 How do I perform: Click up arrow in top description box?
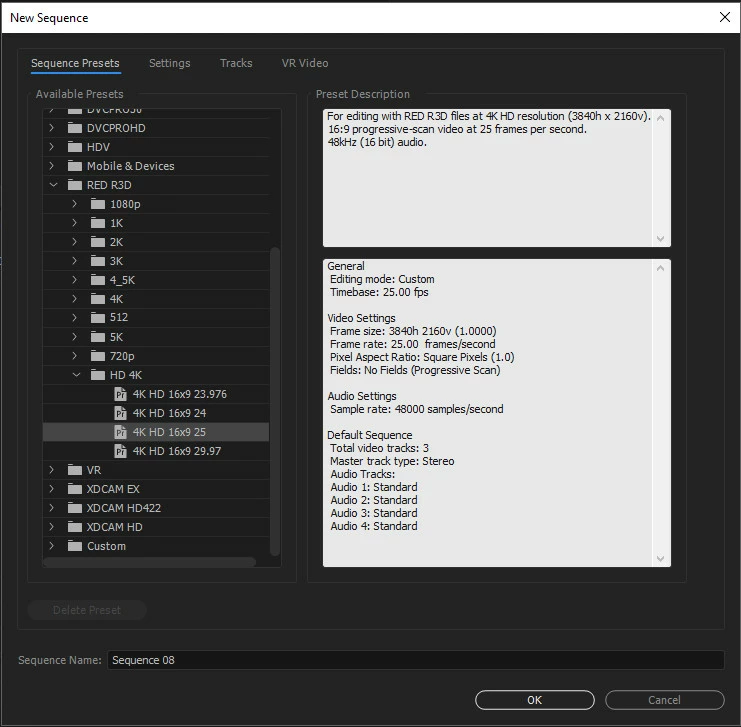(661, 118)
